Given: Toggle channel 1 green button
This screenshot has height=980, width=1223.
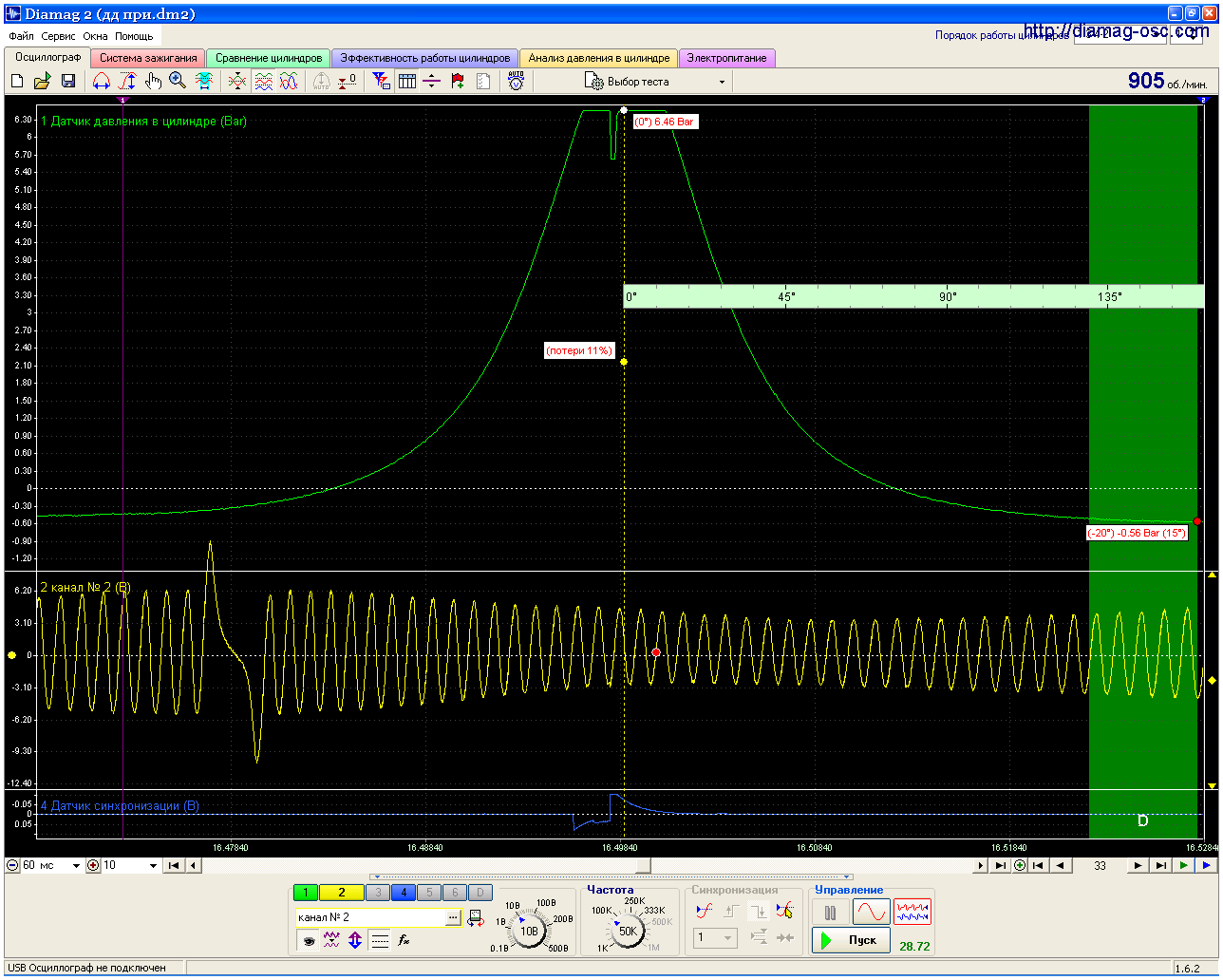Looking at the screenshot, I should pos(306,893).
